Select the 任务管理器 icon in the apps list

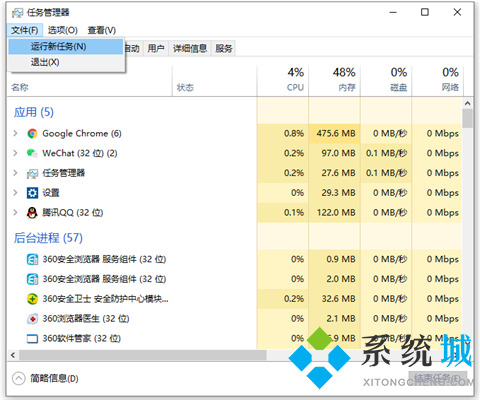coord(32,173)
